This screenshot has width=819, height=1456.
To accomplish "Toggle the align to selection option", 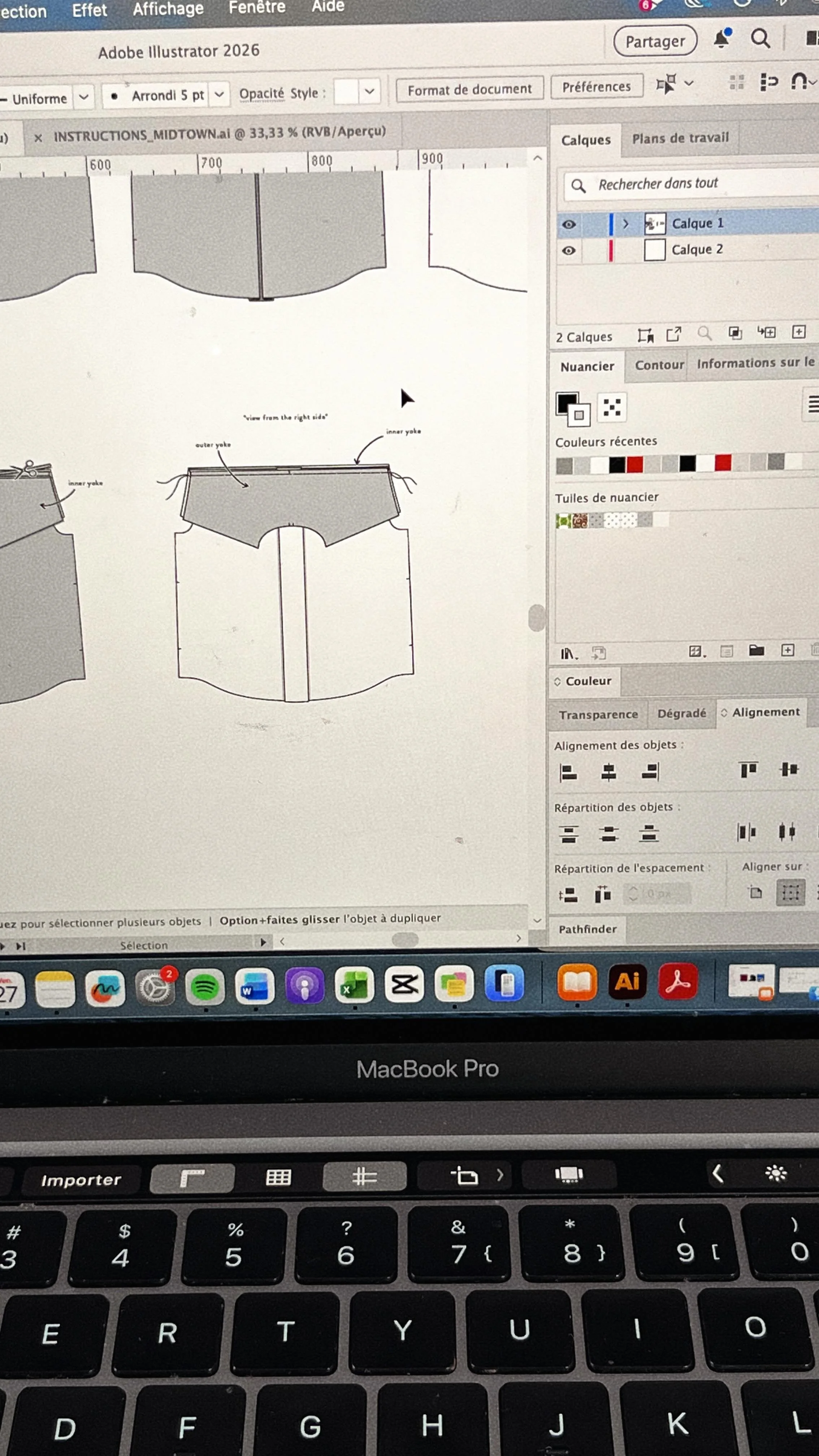I will click(790, 893).
